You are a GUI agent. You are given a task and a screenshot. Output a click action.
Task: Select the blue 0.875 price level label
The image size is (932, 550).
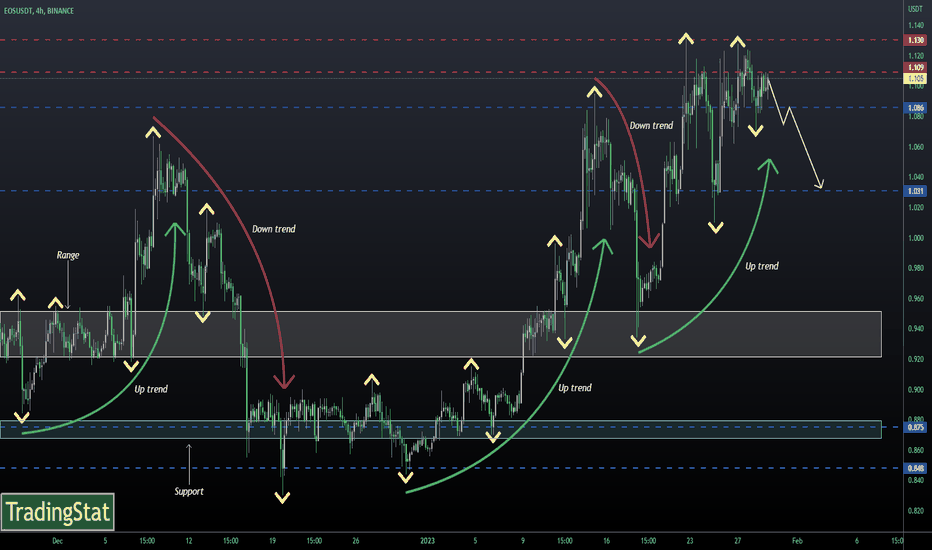point(915,427)
